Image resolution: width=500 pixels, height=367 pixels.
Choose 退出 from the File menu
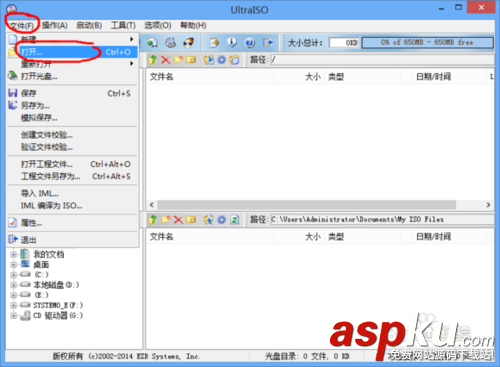click(72, 240)
